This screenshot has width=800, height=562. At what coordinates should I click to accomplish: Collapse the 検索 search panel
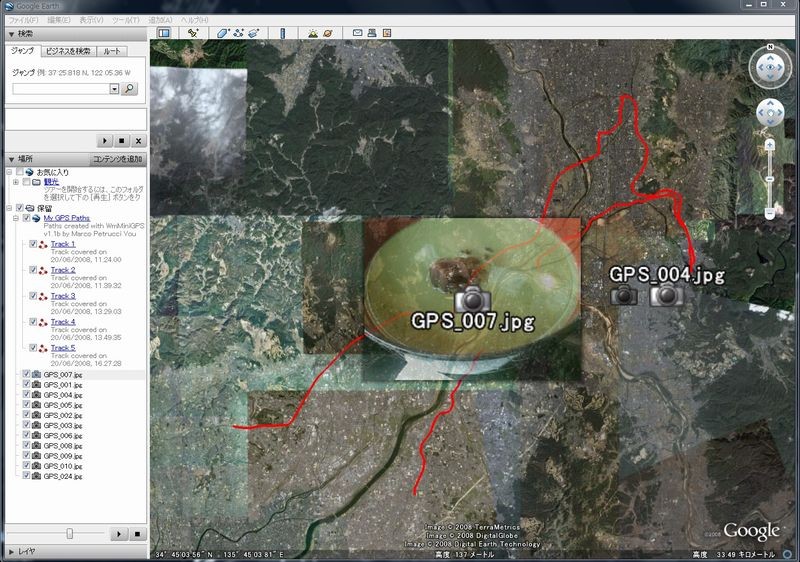(x=11, y=34)
